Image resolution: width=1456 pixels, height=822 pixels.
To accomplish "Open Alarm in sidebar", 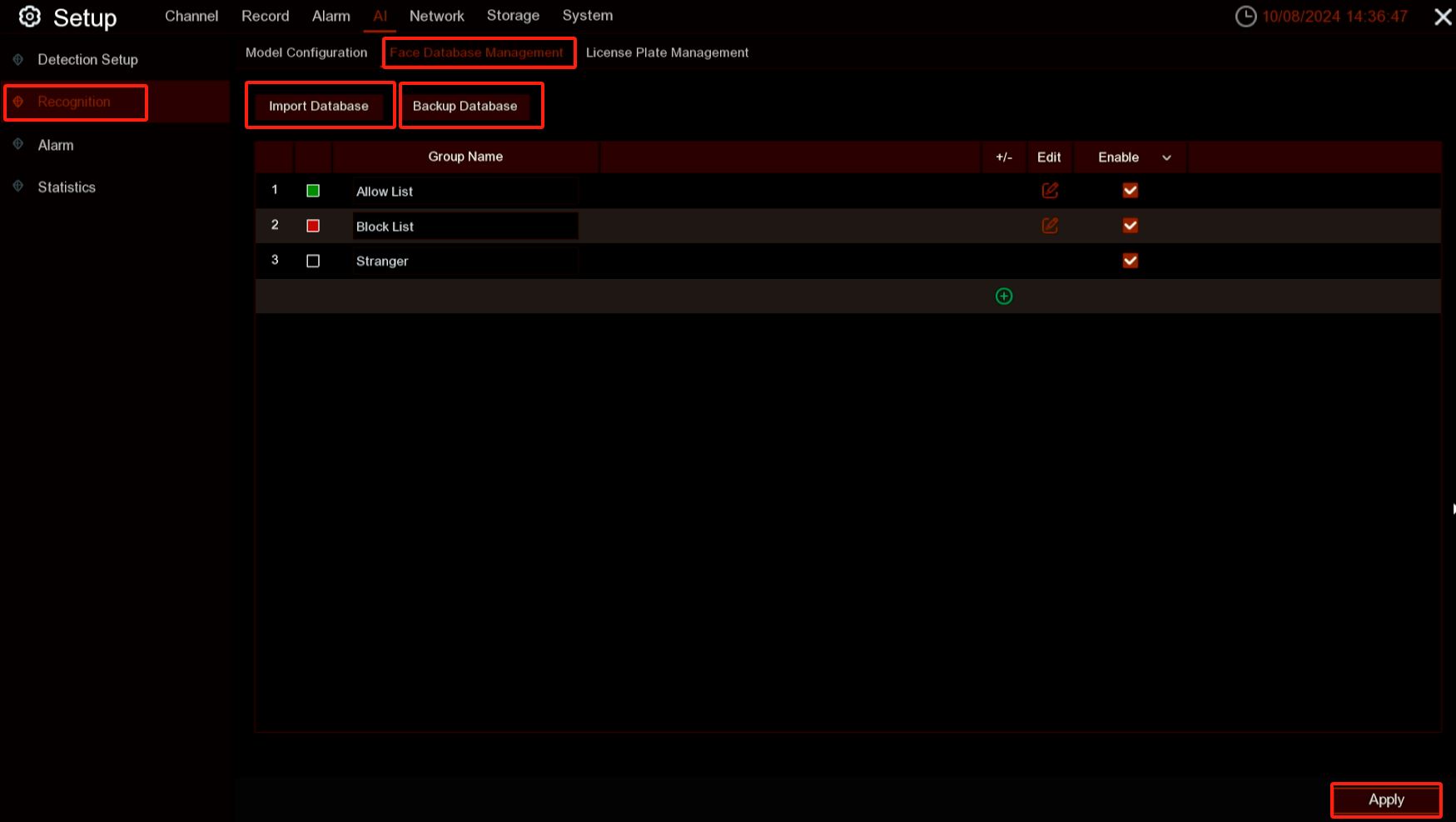I will pos(56,145).
